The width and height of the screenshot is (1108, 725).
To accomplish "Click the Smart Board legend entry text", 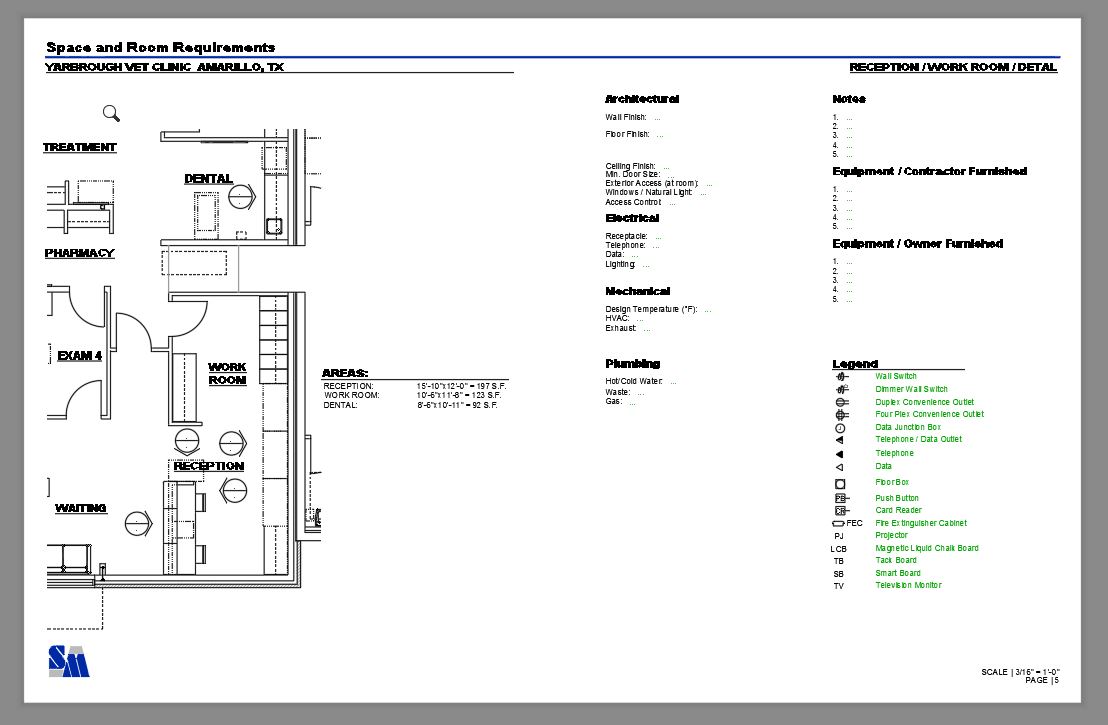I will [x=896, y=572].
